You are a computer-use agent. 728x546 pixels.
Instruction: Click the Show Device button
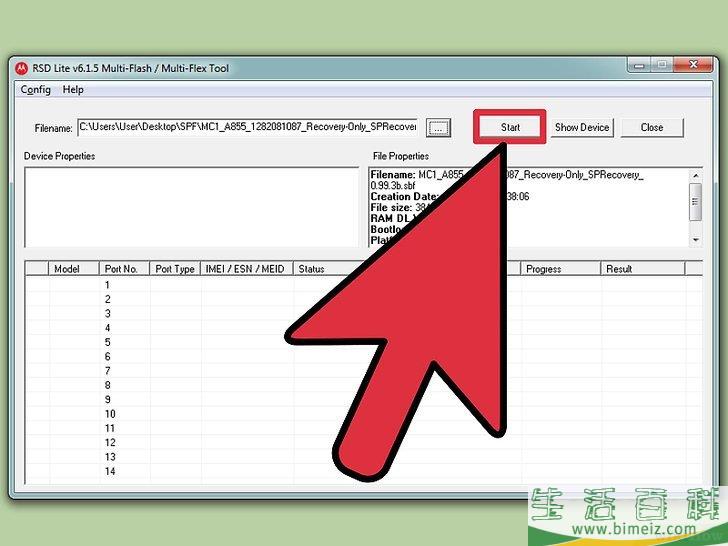pyautogui.click(x=582, y=127)
